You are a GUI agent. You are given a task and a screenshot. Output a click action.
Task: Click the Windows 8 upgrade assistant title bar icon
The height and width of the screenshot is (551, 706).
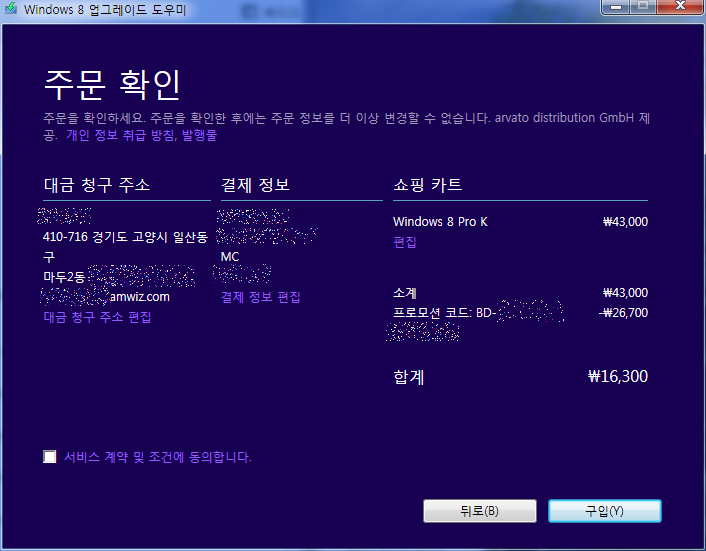[x=10, y=10]
